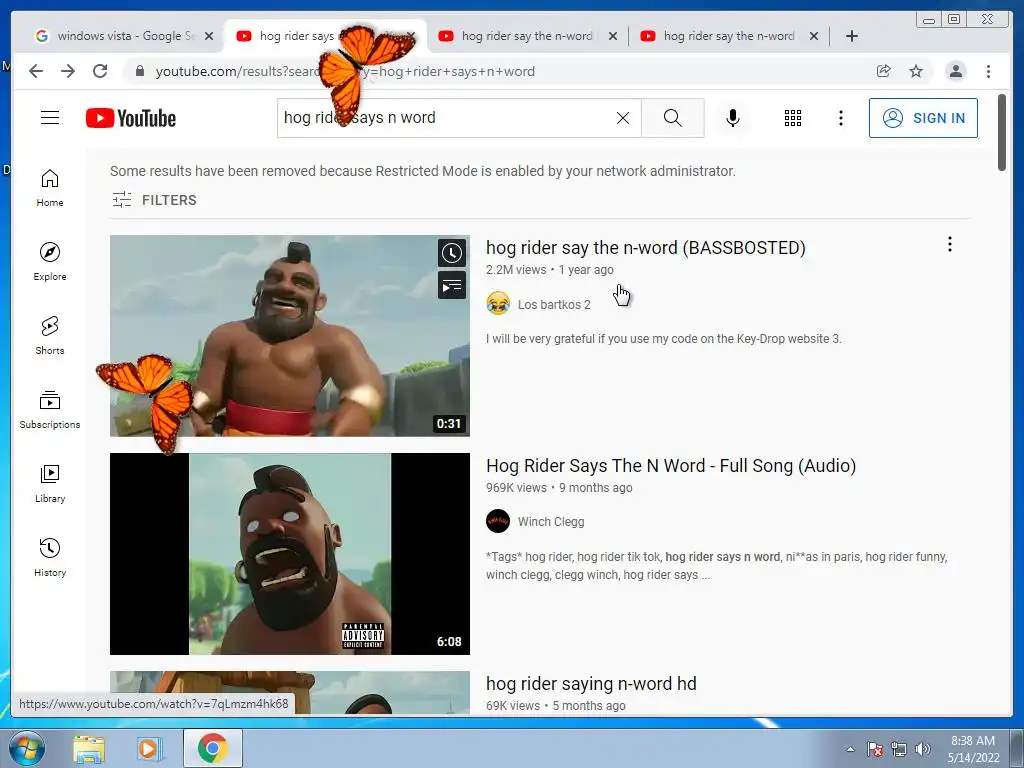Click title 'hog rider say the n-word (BASSBOSTED)'
The height and width of the screenshot is (768, 1024).
tap(645, 248)
